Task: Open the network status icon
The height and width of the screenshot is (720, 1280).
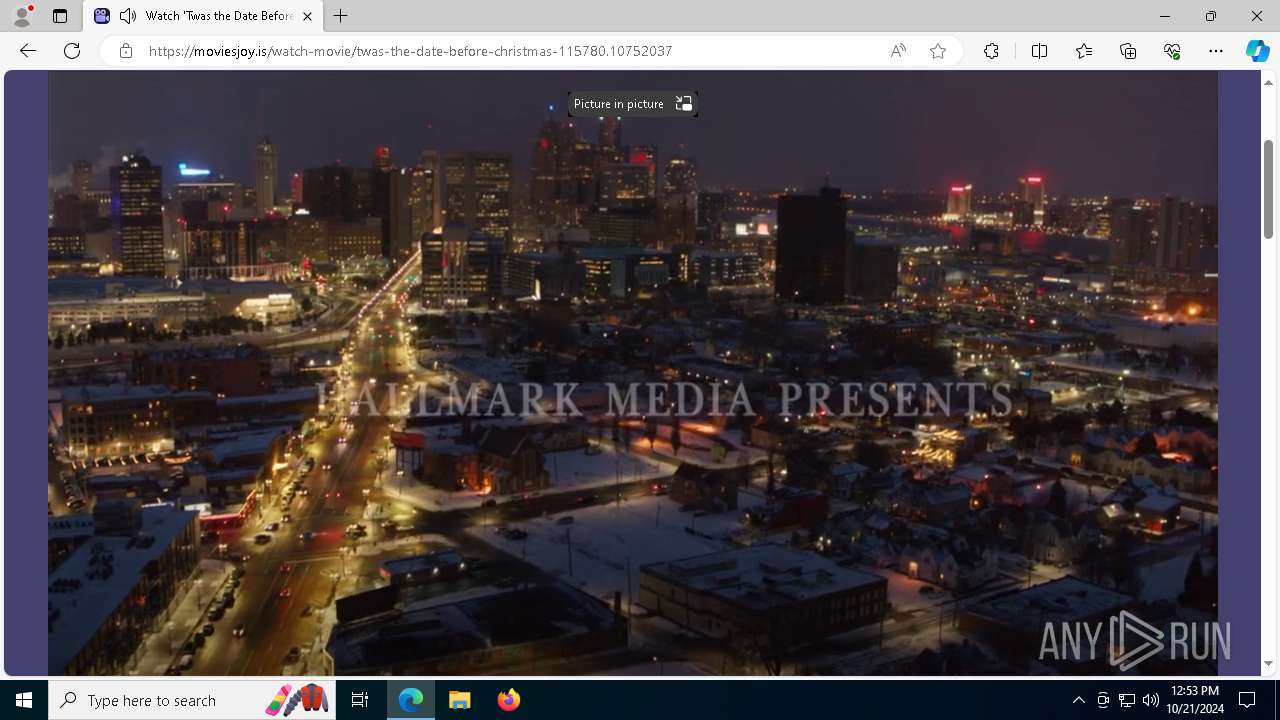Action: [x=1127, y=700]
